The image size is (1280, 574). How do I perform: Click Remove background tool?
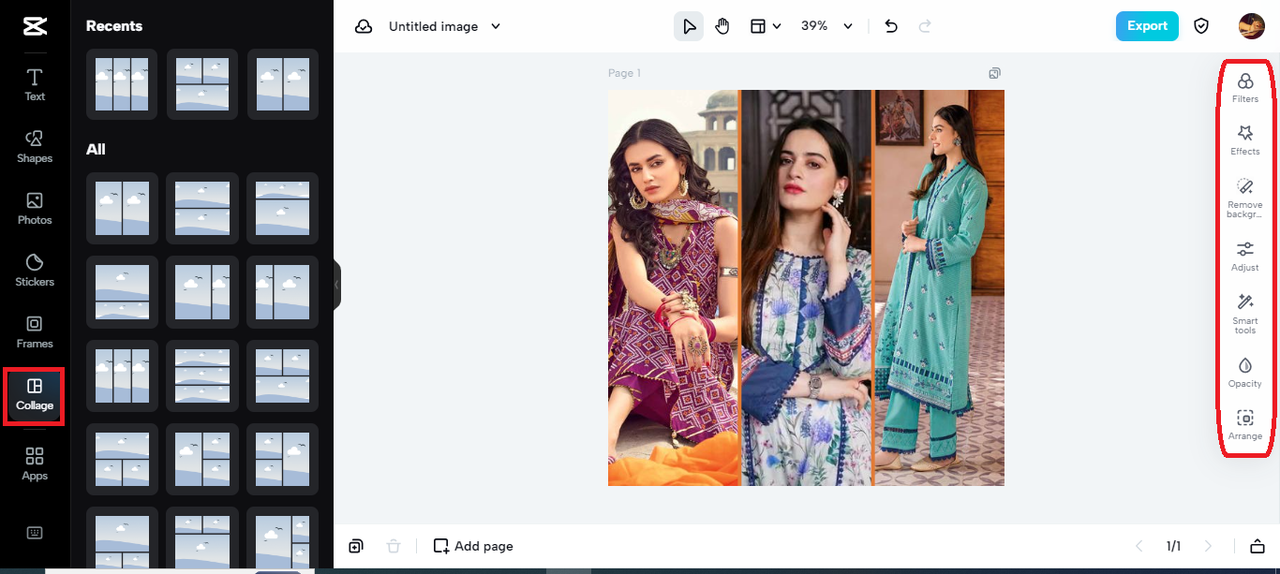pyautogui.click(x=1245, y=198)
